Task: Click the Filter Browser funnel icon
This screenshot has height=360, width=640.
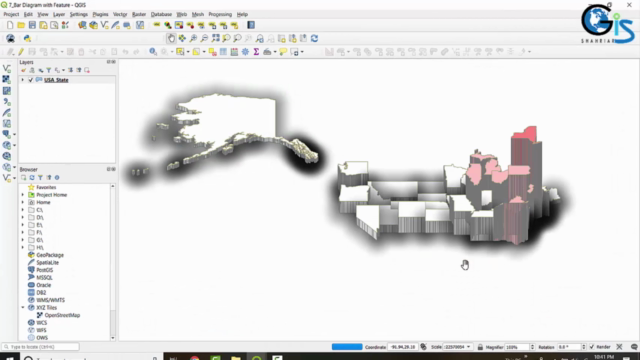Action: (x=40, y=178)
